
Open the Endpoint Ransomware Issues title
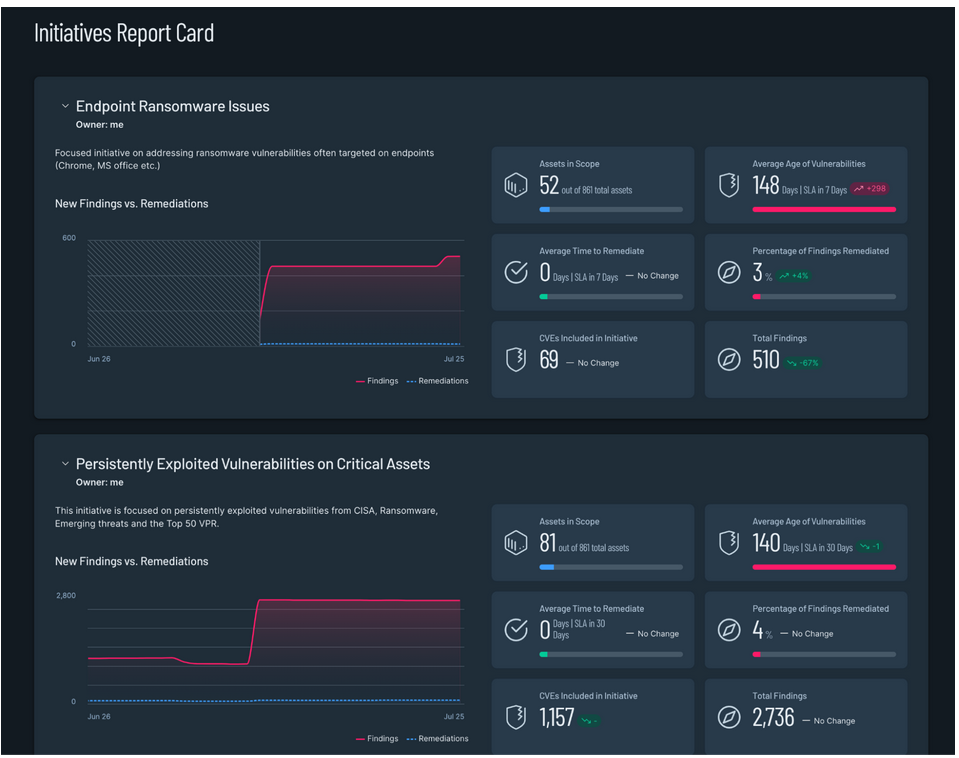(x=172, y=106)
